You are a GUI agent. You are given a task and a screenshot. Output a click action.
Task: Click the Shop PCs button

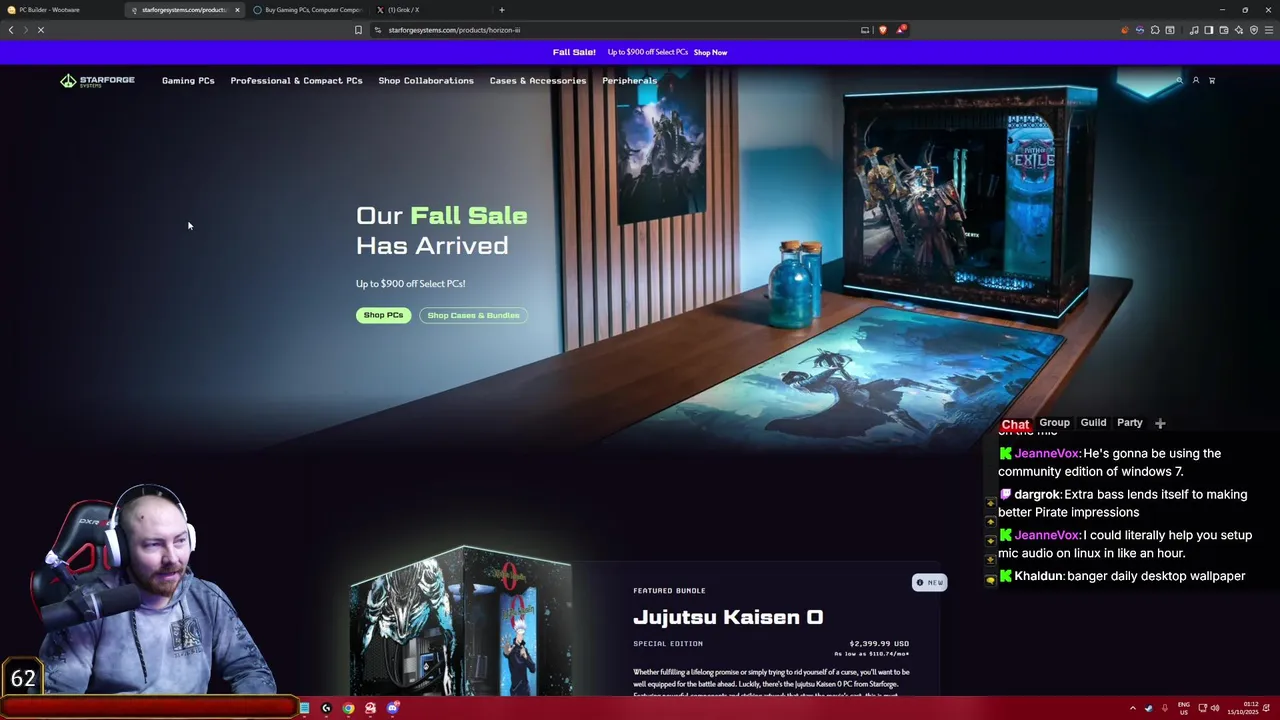[383, 315]
